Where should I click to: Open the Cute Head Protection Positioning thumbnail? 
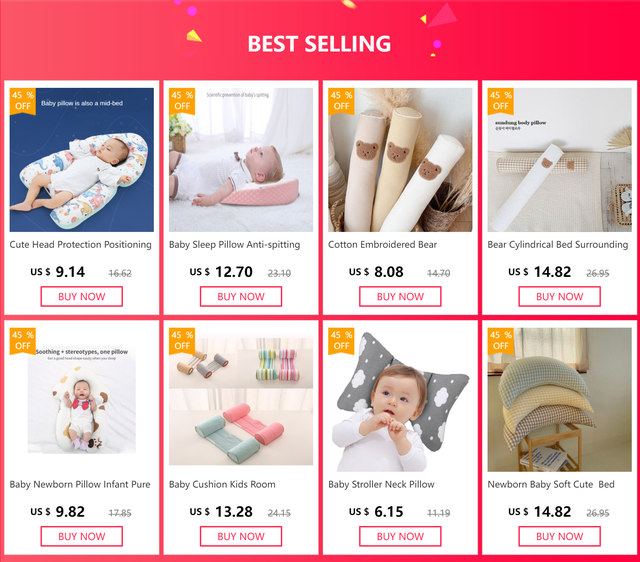point(82,160)
